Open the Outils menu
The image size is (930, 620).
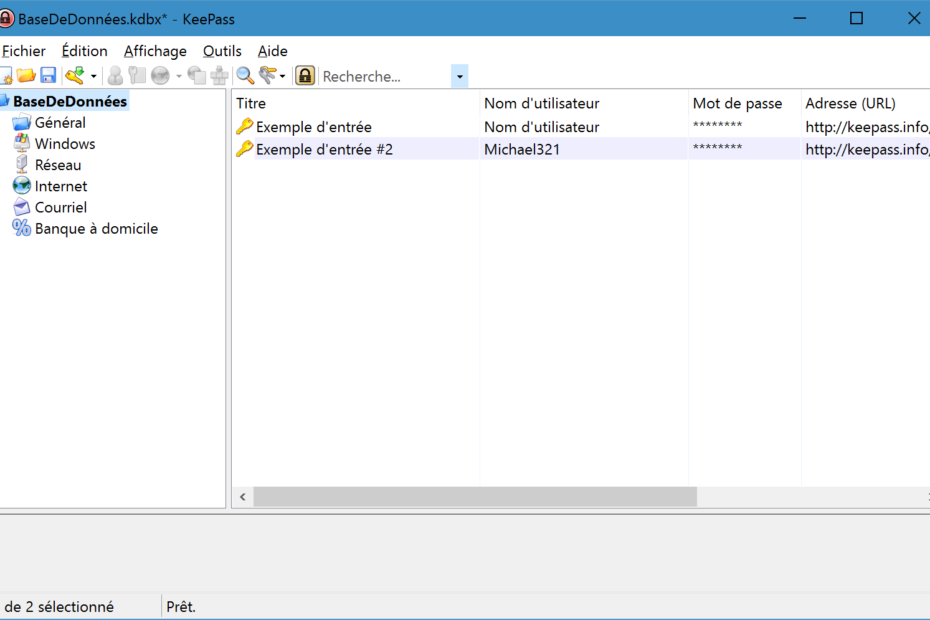point(222,51)
